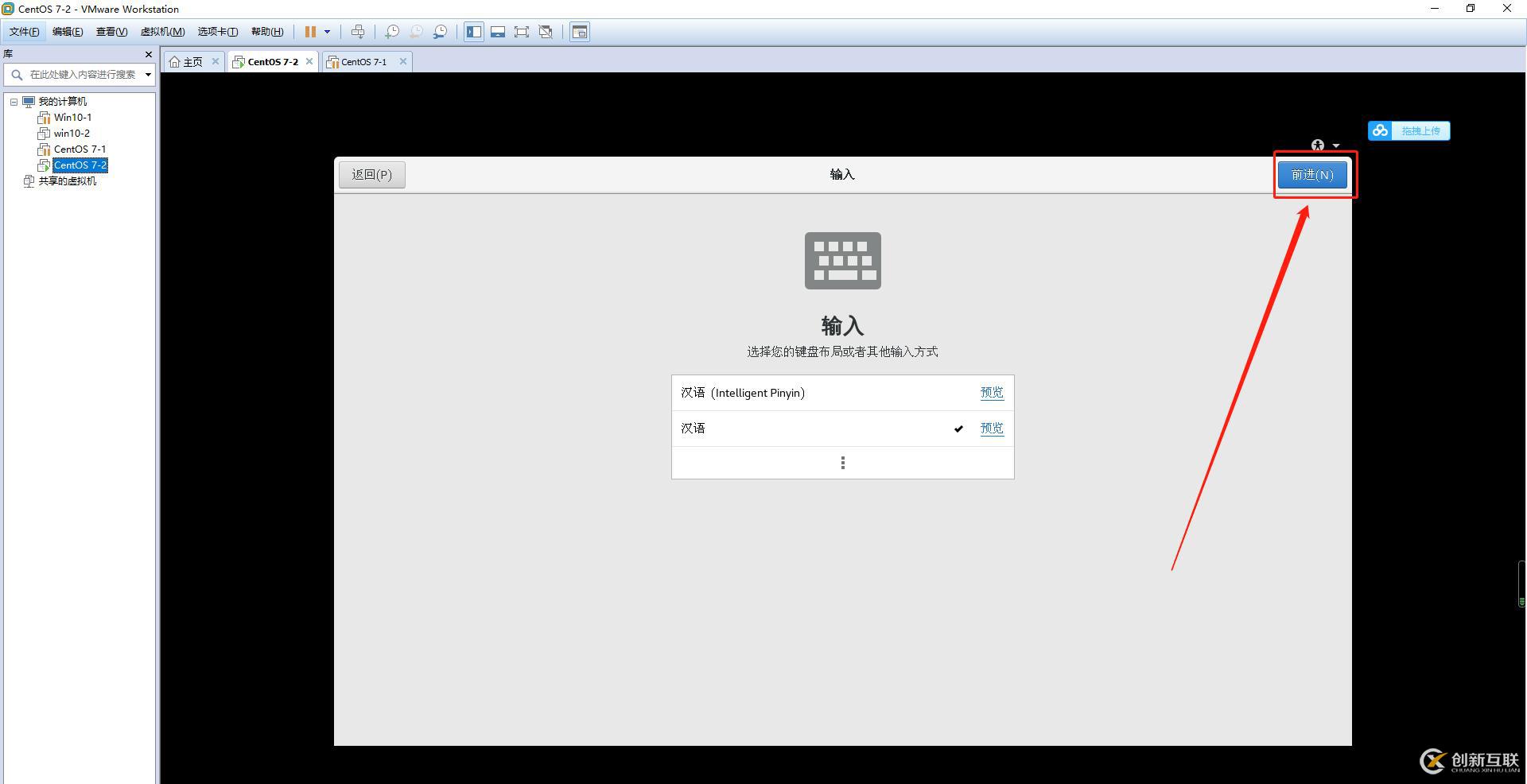1527x784 pixels.
Task: Preview the checked 汉语 layout via 预览 link
Action: tap(992, 429)
